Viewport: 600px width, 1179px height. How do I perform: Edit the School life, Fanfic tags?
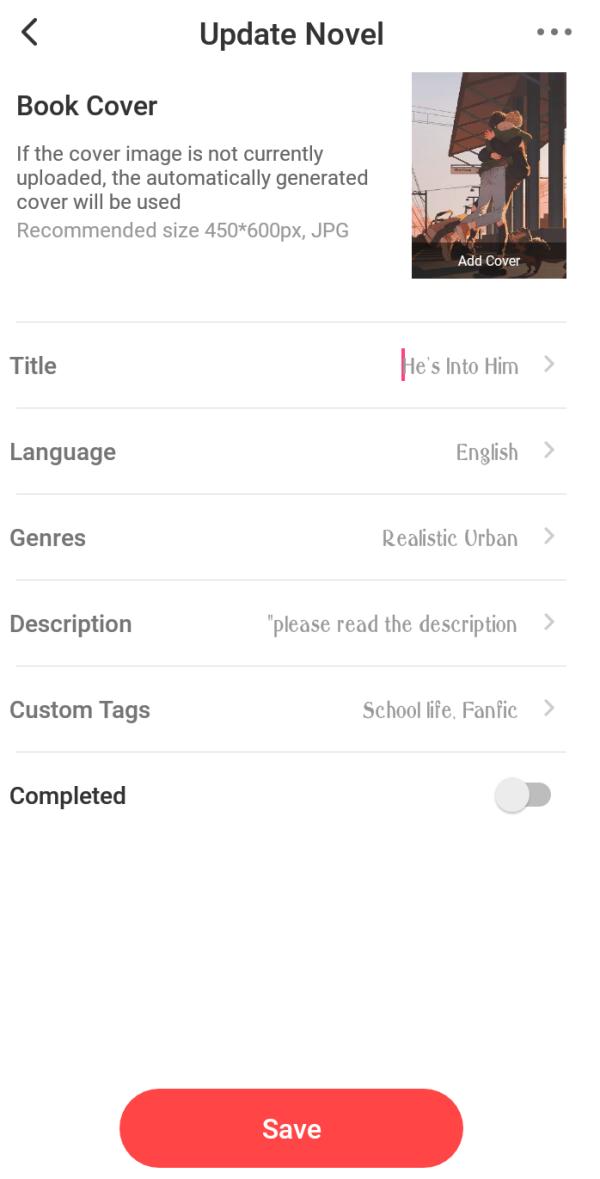coord(440,710)
